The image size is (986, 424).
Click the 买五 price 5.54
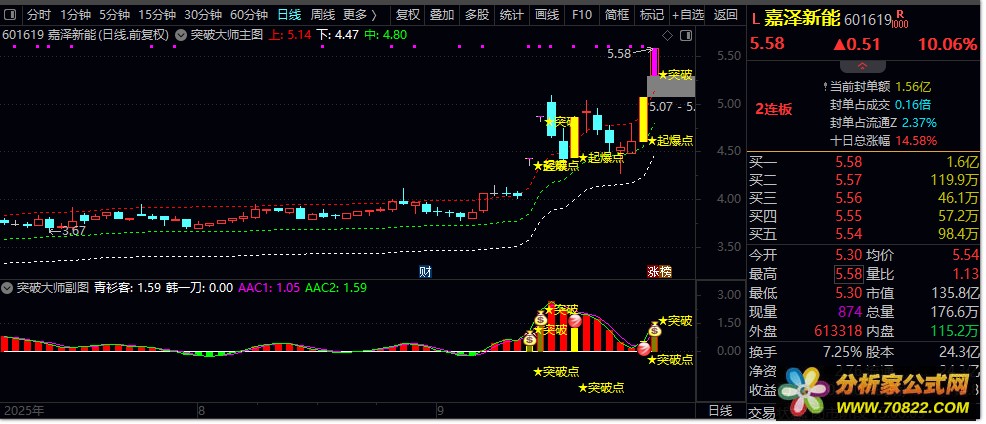coord(848,235)
